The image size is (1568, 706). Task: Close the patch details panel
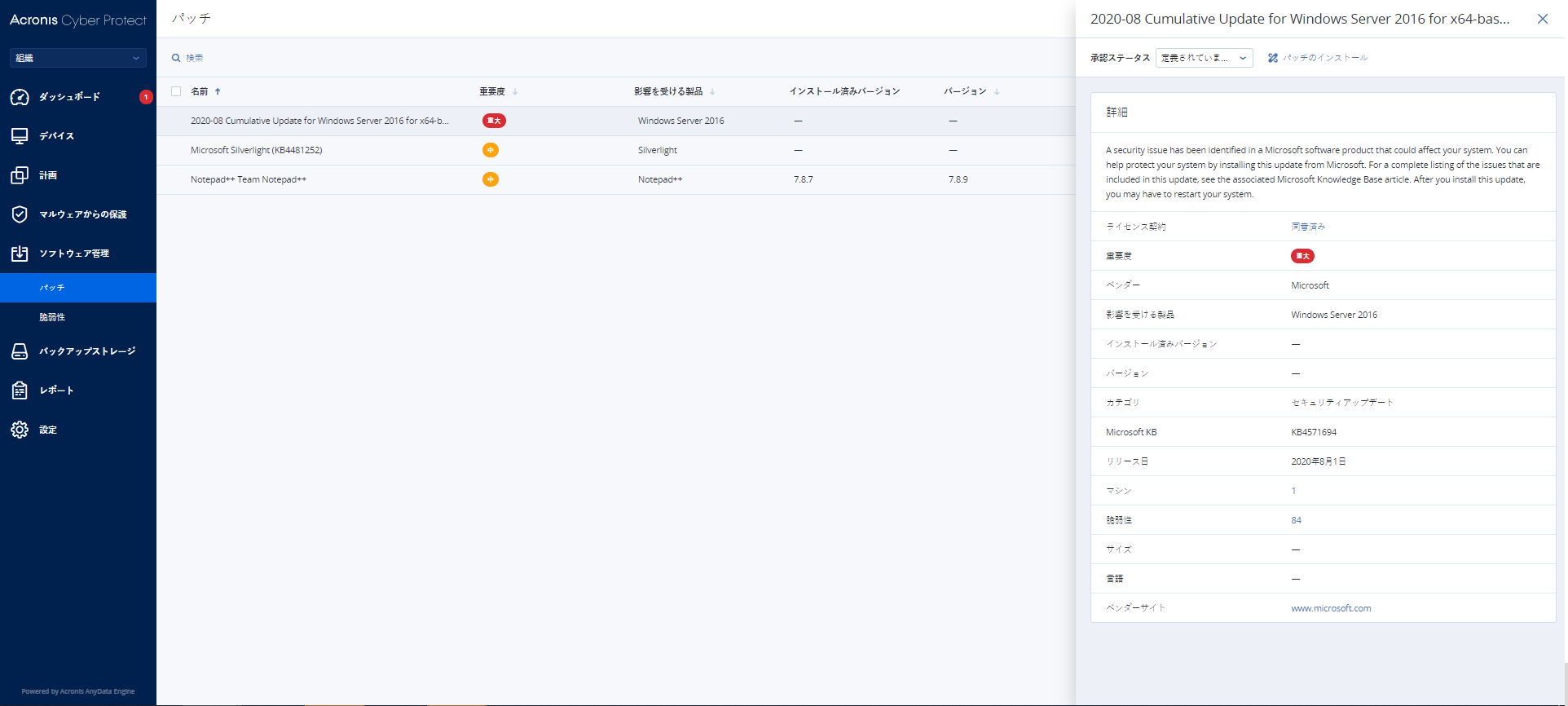click(1542, 19)
